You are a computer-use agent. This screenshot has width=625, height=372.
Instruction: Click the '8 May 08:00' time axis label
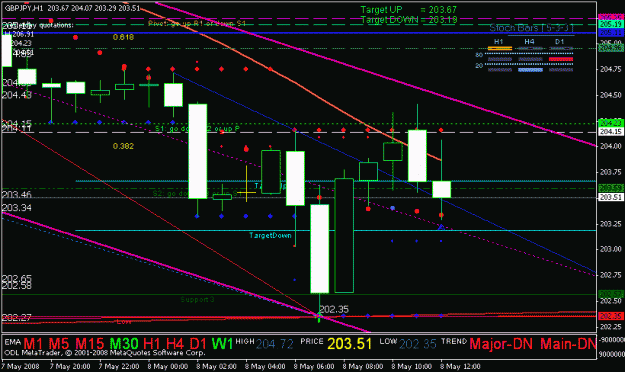pos(363,366)
